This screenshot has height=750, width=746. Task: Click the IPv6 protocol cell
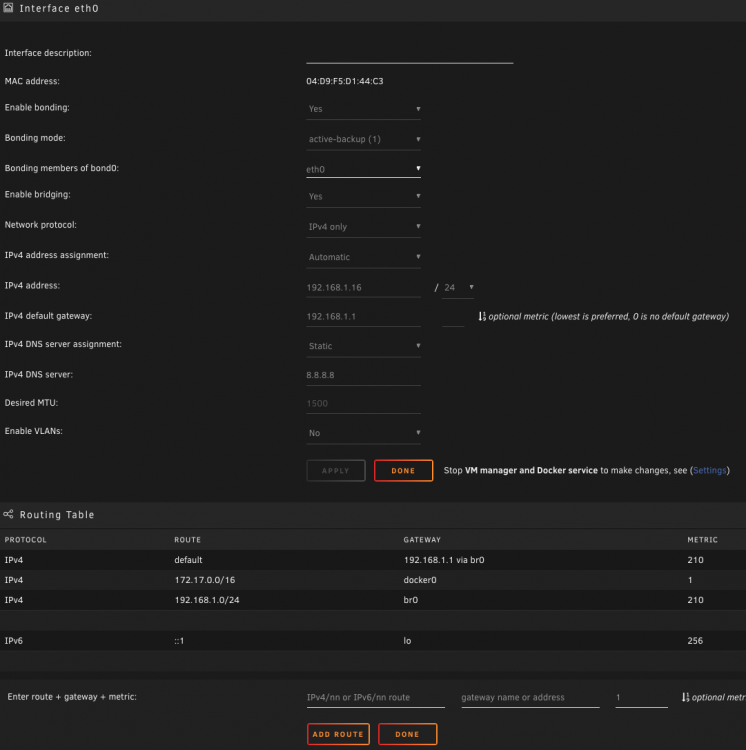13,640
